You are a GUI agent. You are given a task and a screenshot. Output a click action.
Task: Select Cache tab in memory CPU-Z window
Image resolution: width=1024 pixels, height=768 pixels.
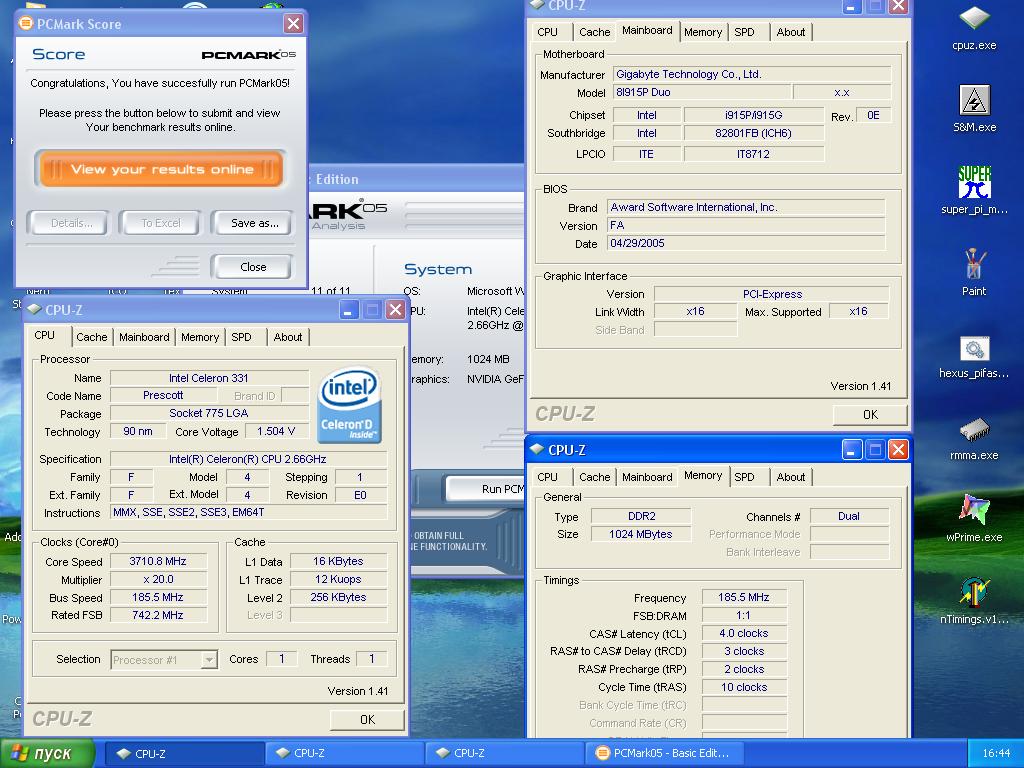(594, 477)
